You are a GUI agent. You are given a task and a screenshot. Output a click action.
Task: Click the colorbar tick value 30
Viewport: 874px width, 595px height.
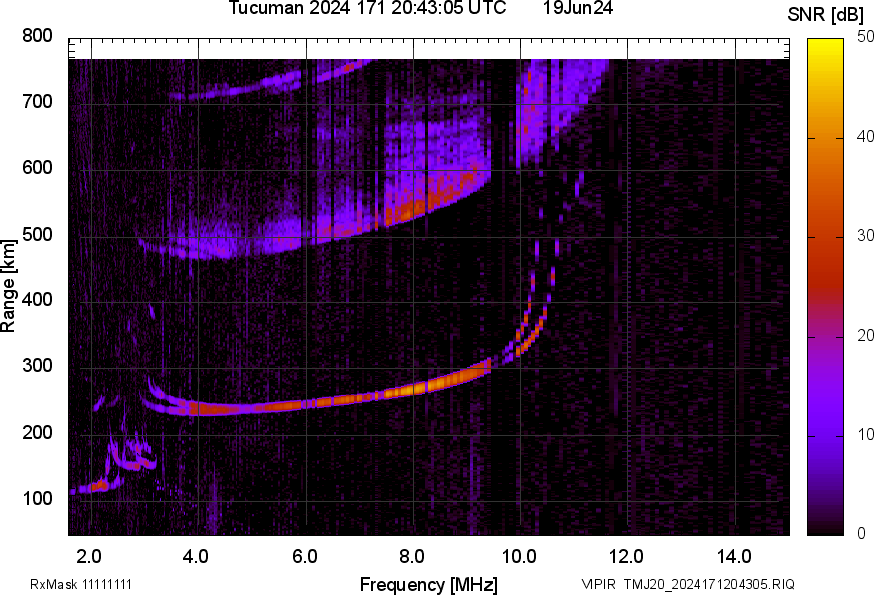click(x=865, y=236)
